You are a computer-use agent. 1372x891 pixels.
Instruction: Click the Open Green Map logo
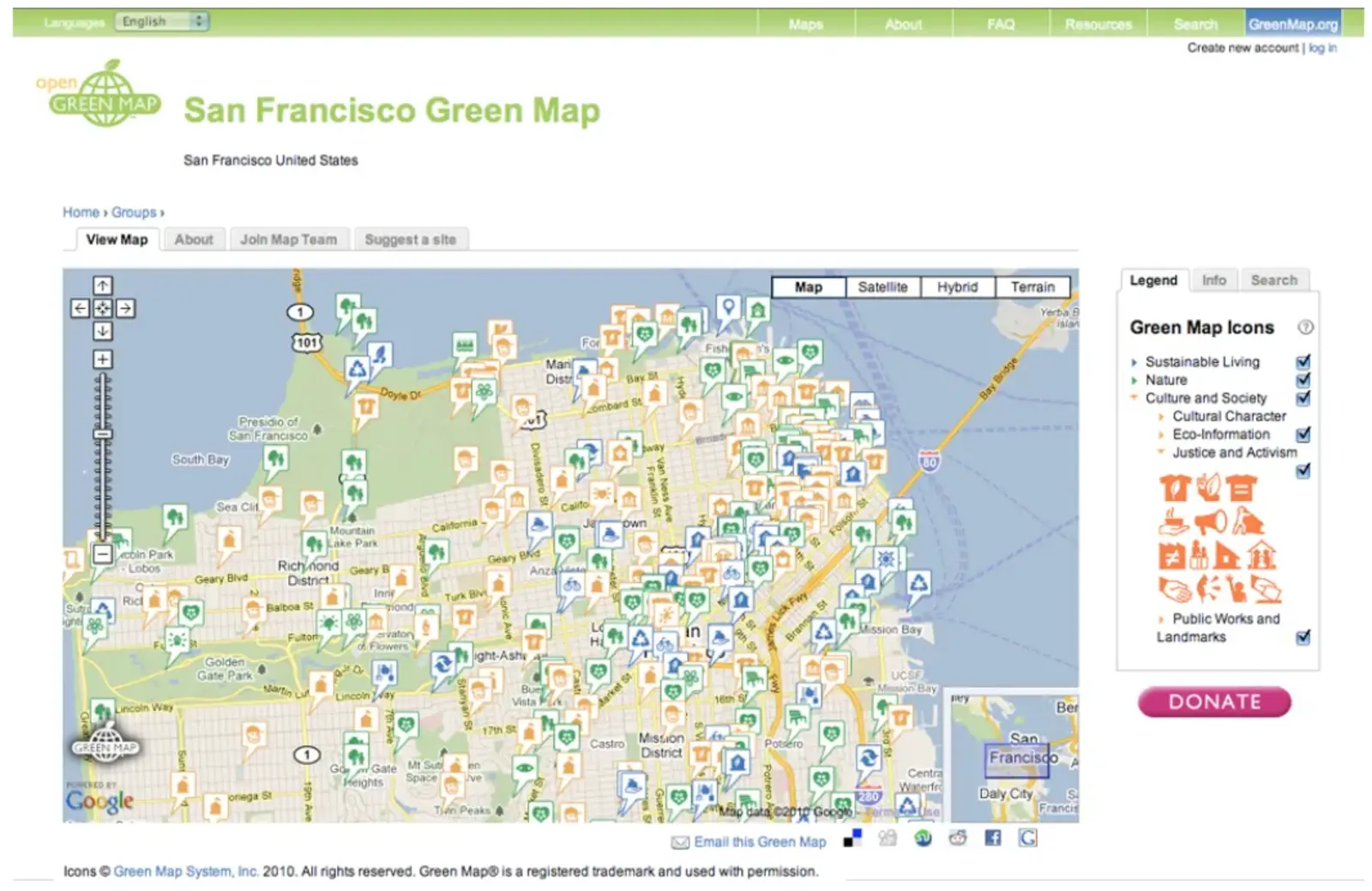pos(99,93)
